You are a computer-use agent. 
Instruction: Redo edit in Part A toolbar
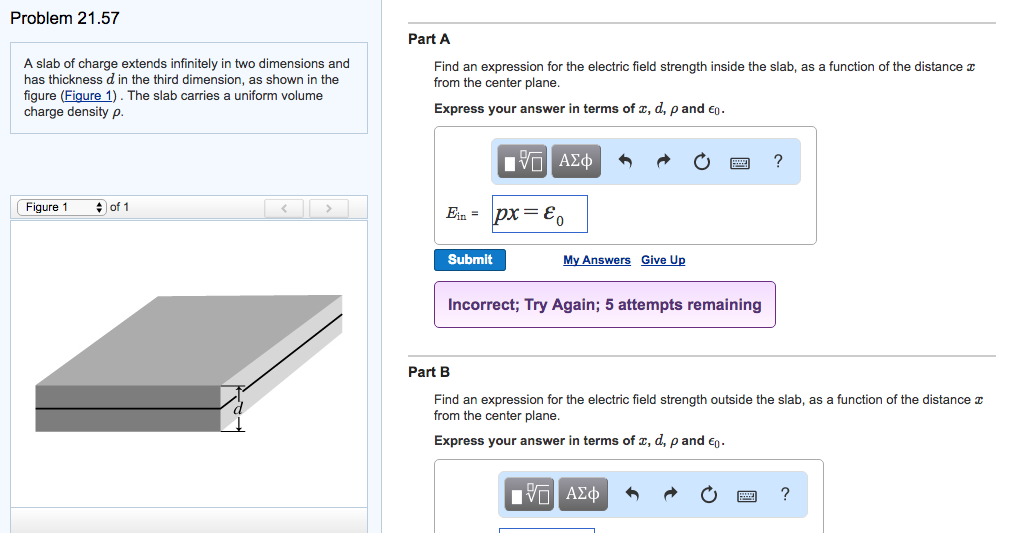[x=662, y=161]
